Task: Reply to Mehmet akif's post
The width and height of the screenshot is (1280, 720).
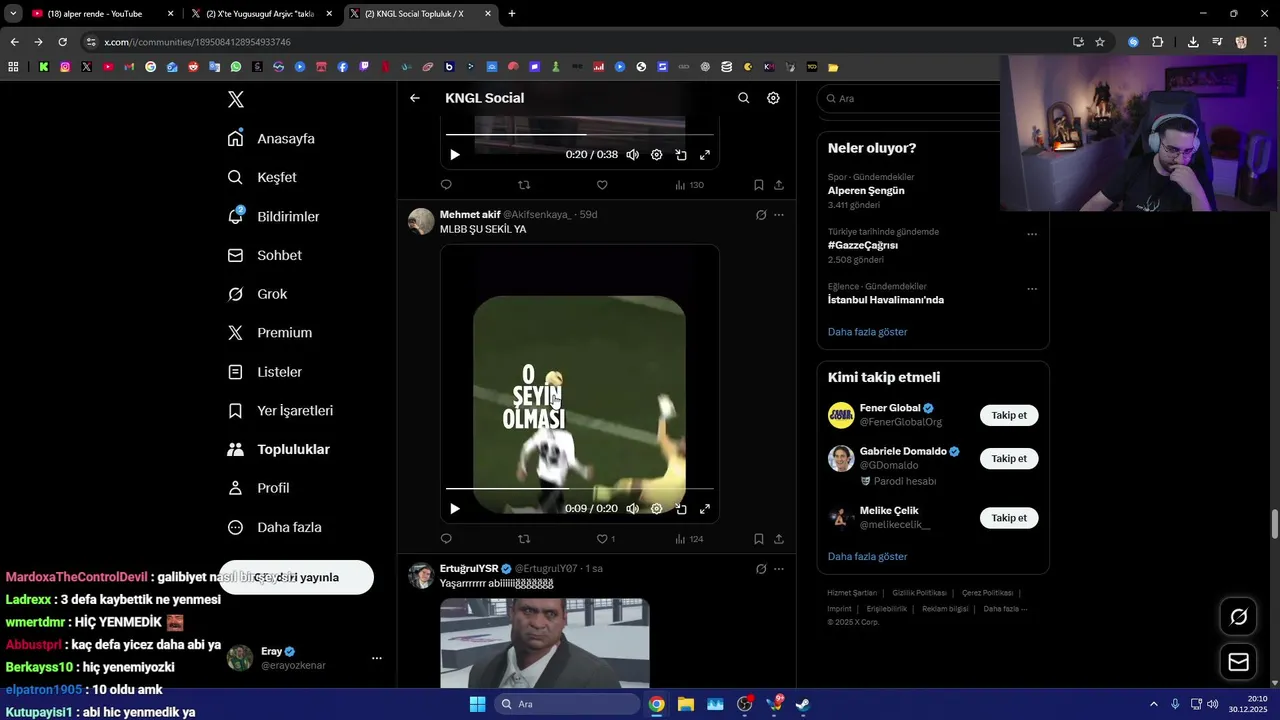Action: [446, 539]
